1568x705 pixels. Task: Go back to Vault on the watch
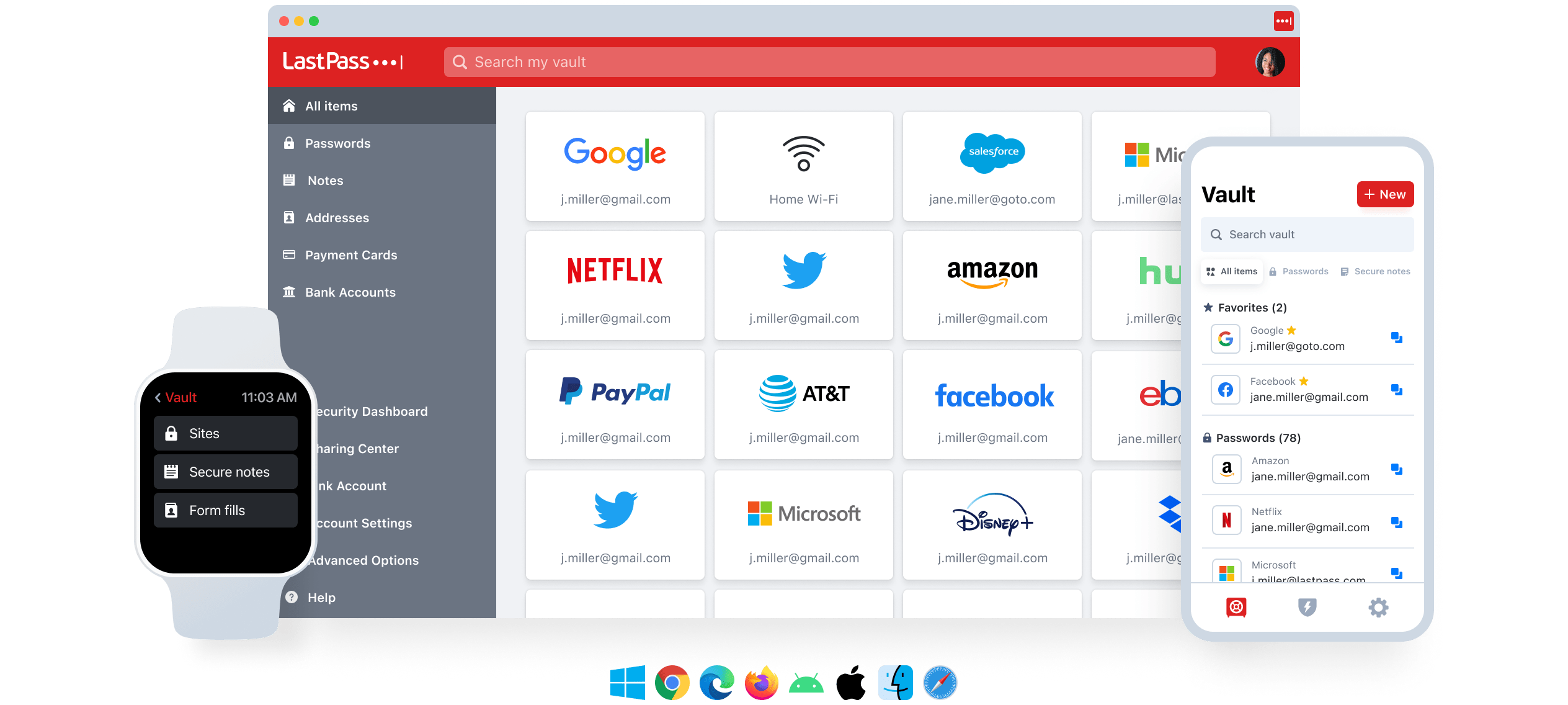click(176, 397)
